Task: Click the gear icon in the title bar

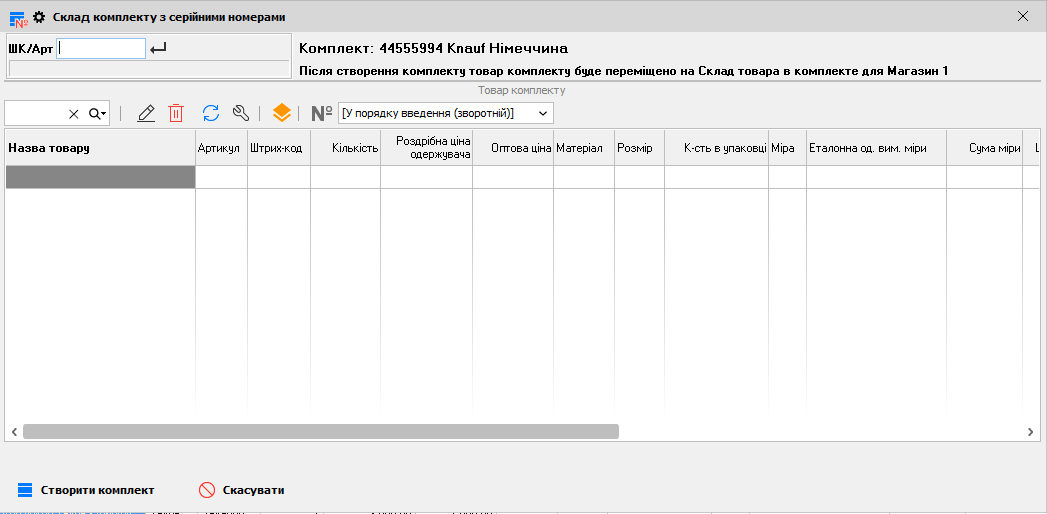Action: pos(39,16)
